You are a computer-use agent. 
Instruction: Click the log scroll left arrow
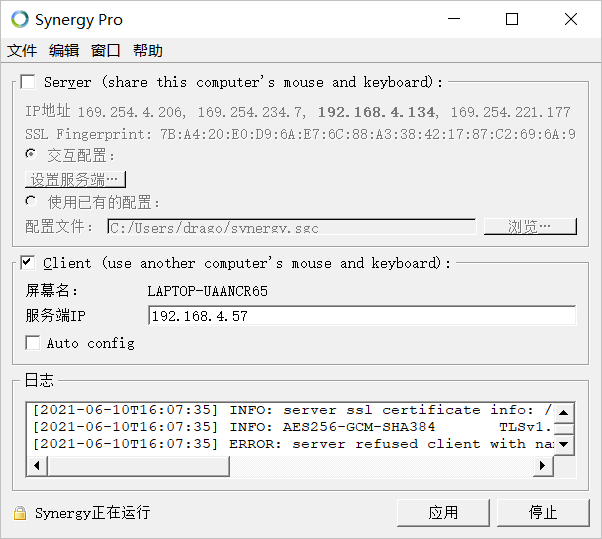37,466
